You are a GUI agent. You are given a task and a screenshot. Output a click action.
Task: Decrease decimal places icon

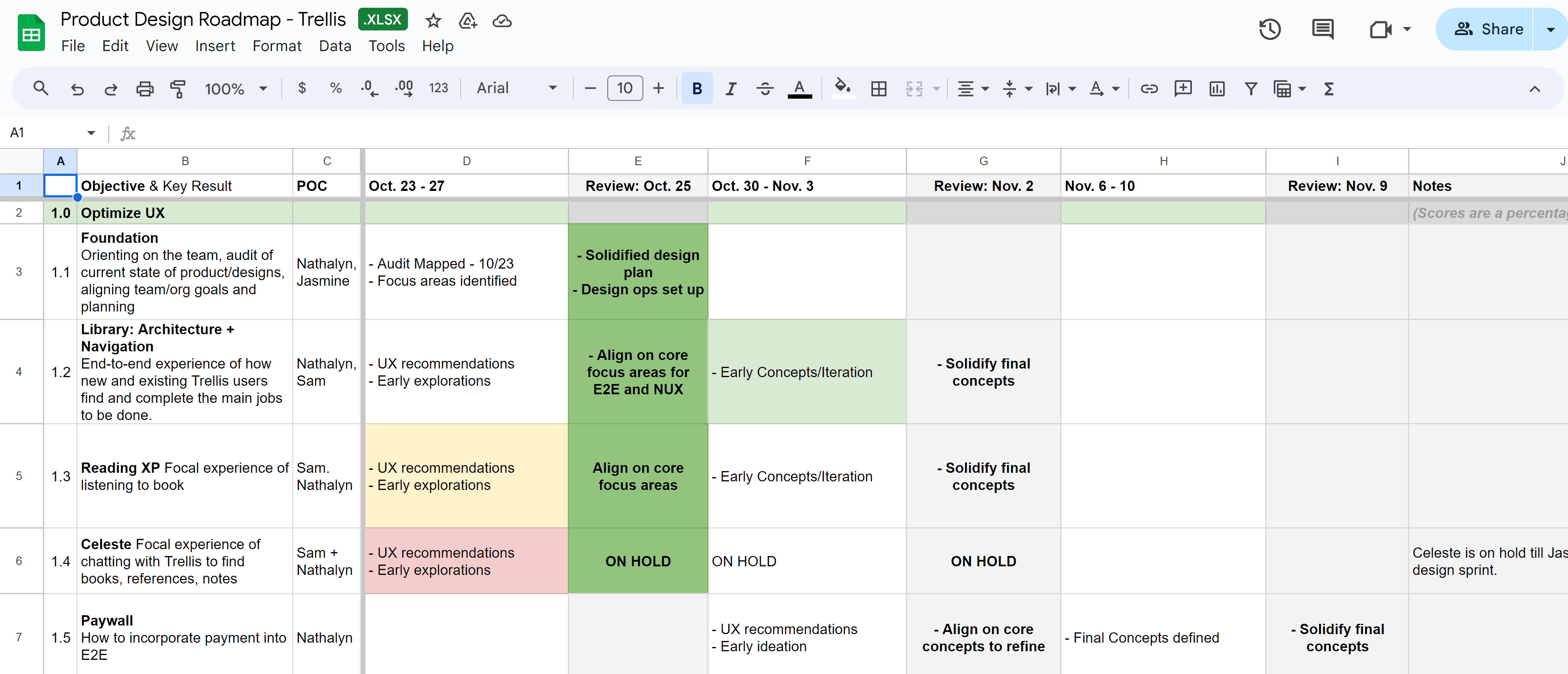369,89
